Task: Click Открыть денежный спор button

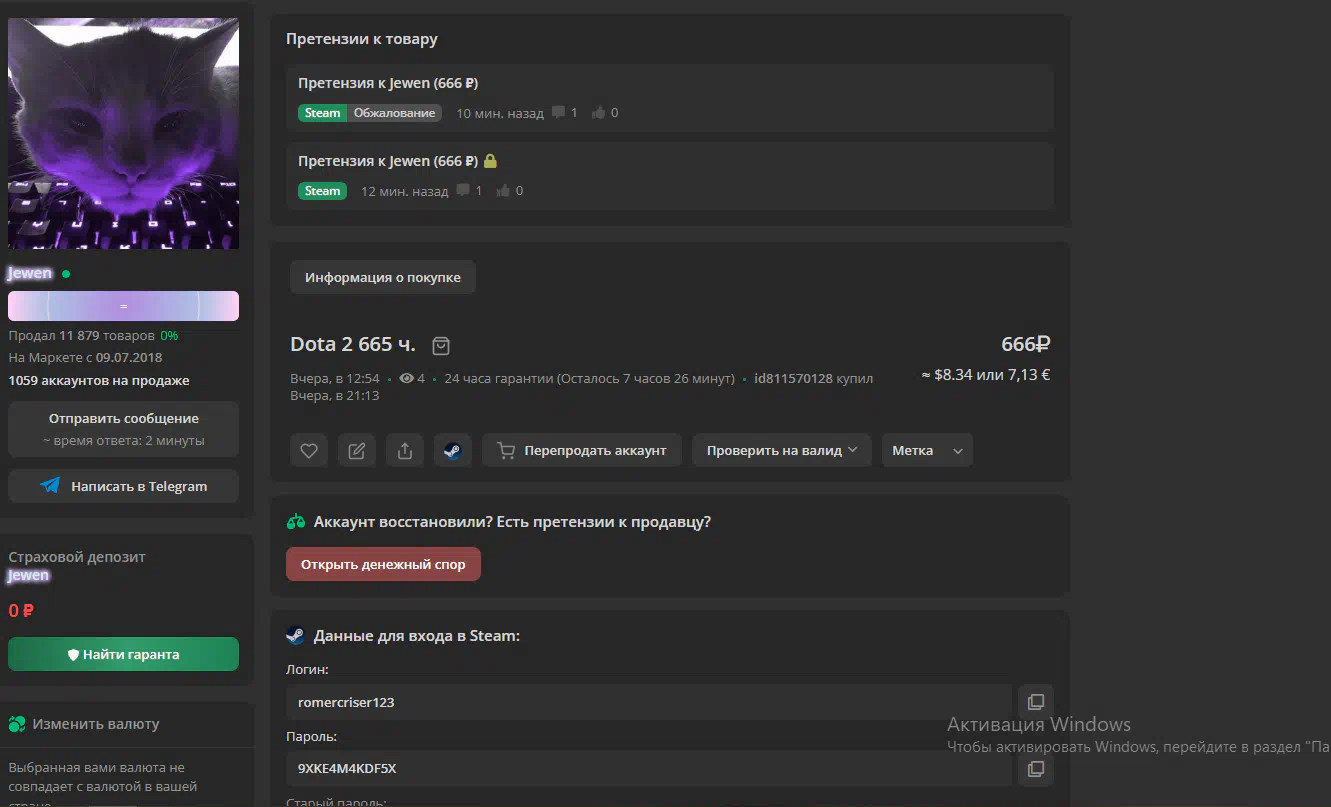Action: (383, 564)
